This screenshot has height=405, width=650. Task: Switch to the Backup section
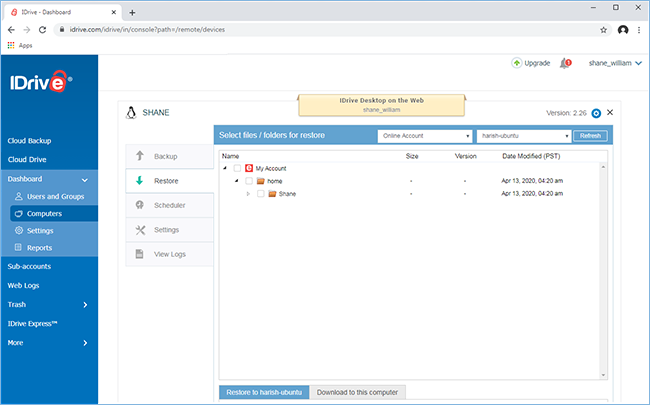click(x=170, y=156)
